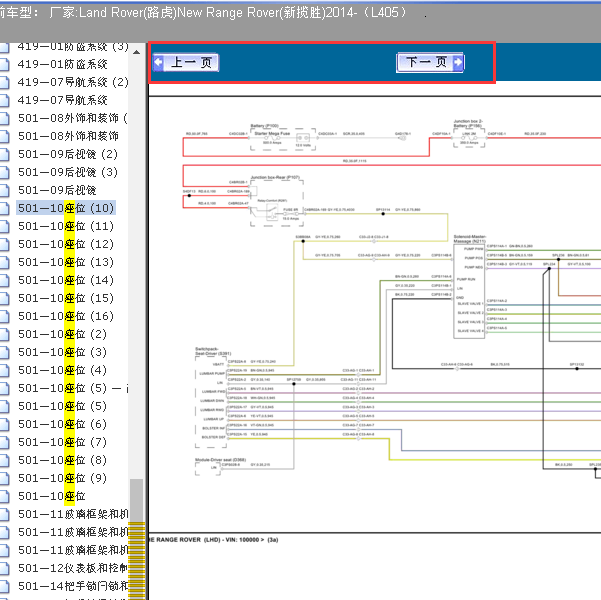Click the left arrow icon on 上一页 button
The image size is (601, 600).
(x=159, y=62)
